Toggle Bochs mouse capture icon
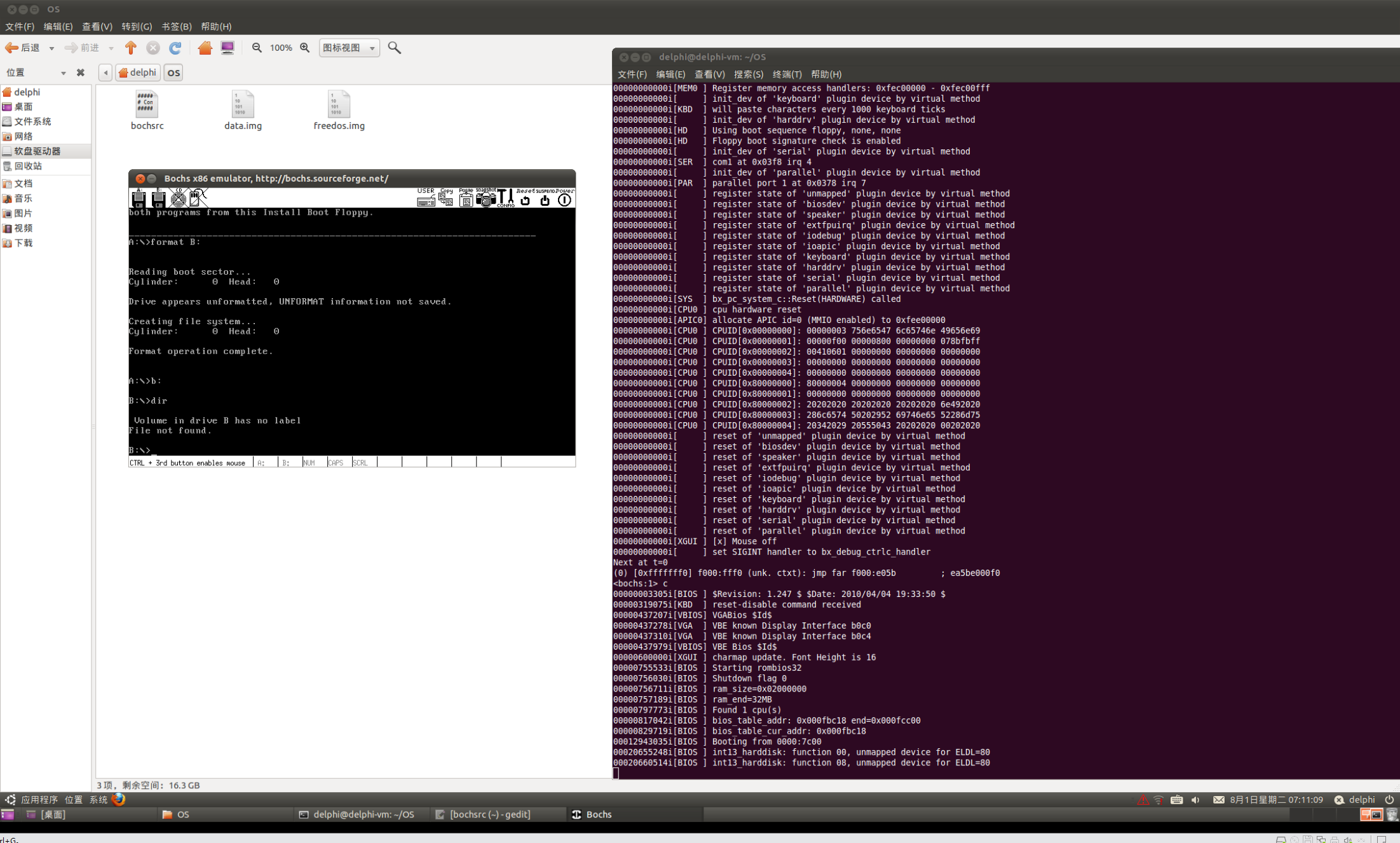Screen dimensions: 1400x843 198,198
